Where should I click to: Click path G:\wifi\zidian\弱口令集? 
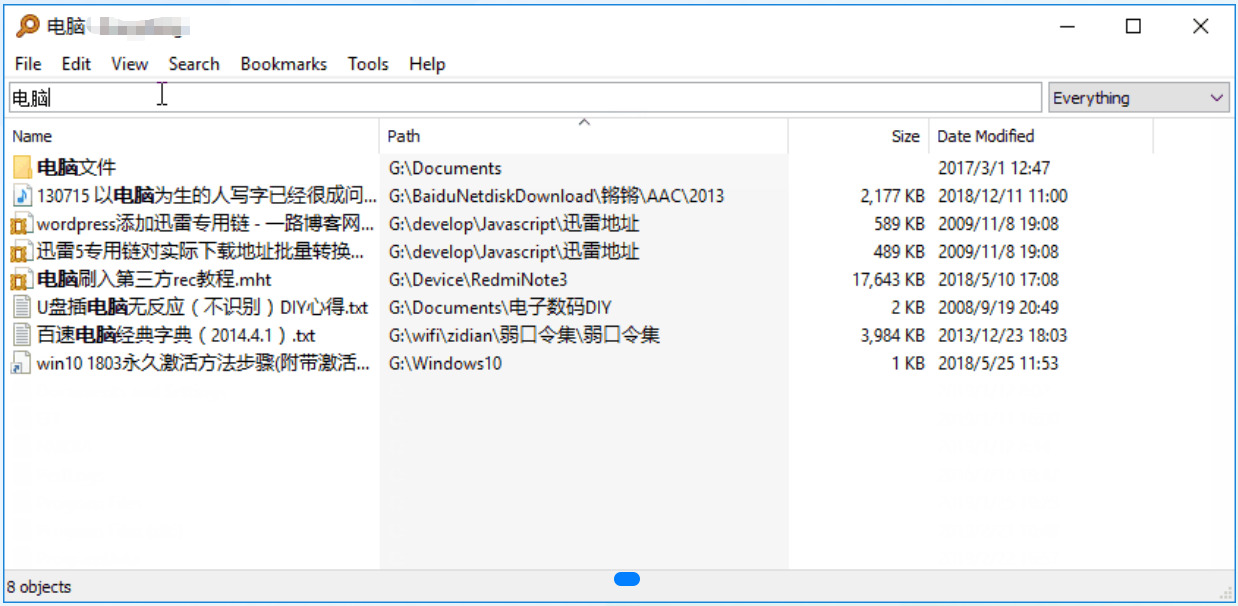pos(524,336)
